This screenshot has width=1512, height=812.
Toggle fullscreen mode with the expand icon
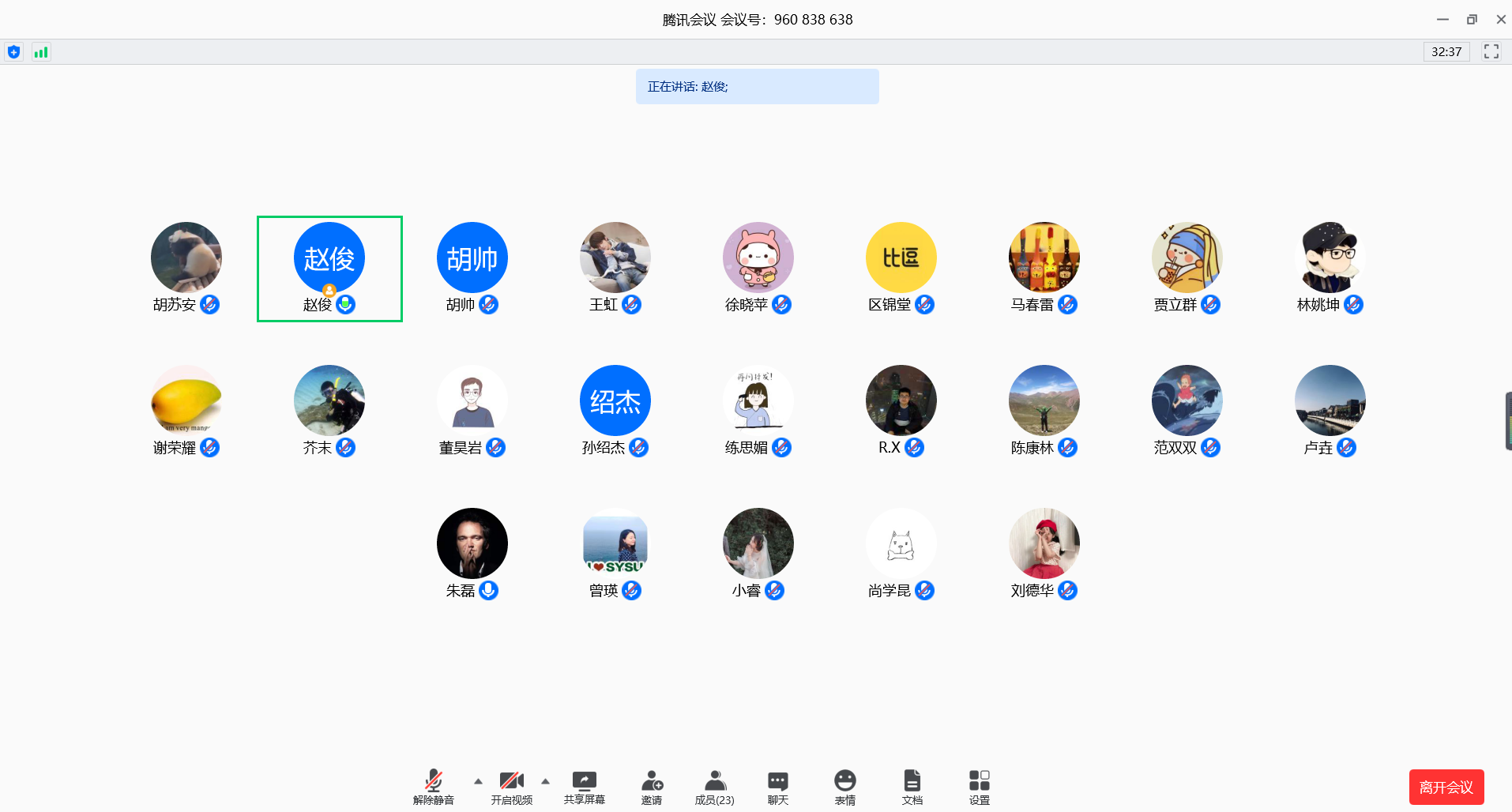click(1491, 51)
